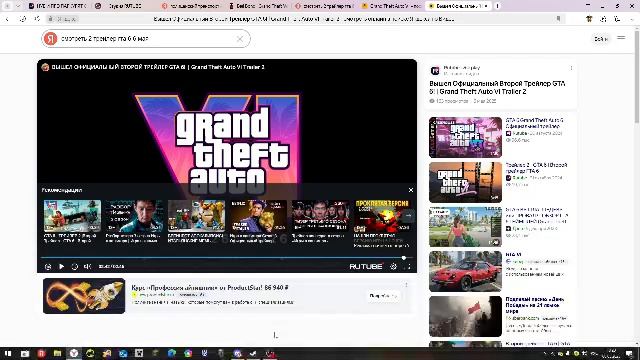640x360 pixels.
Task: Open browser extensions icon in toolbar
Action: (589, 19)
